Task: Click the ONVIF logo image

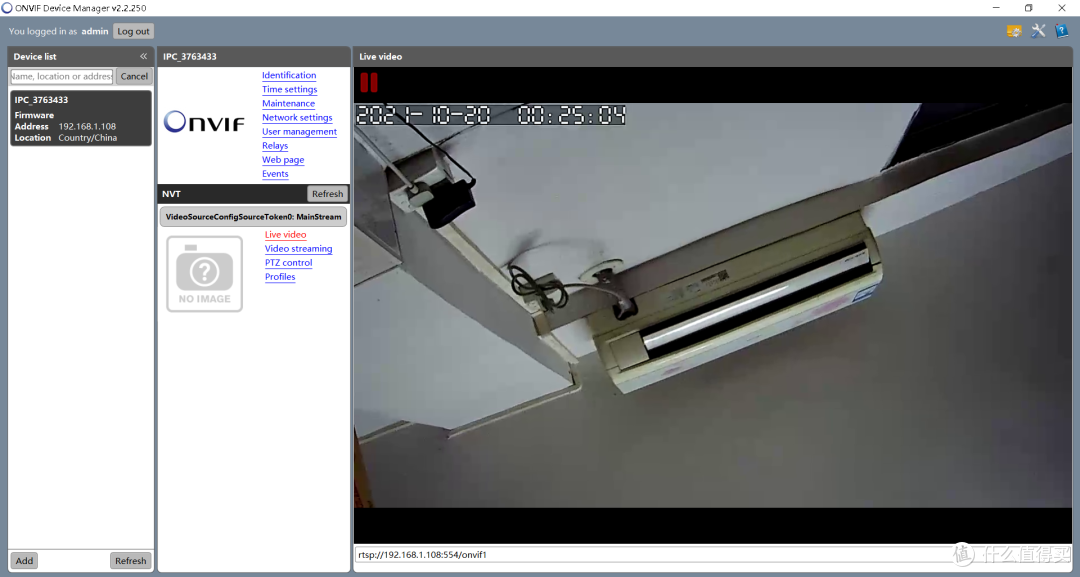Action: click(204, 122)
